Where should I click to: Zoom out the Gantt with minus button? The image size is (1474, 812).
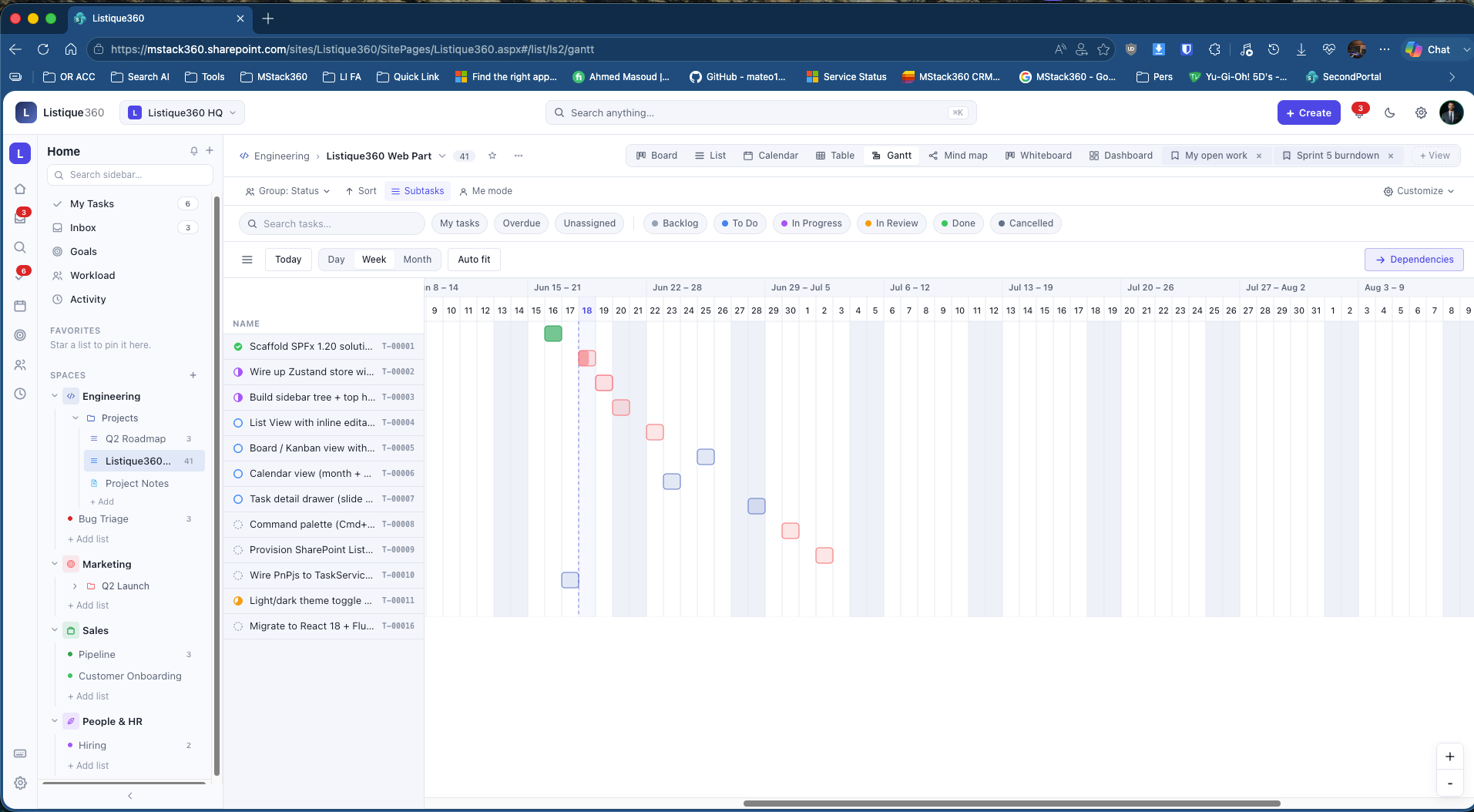(x=1450, y=783)
